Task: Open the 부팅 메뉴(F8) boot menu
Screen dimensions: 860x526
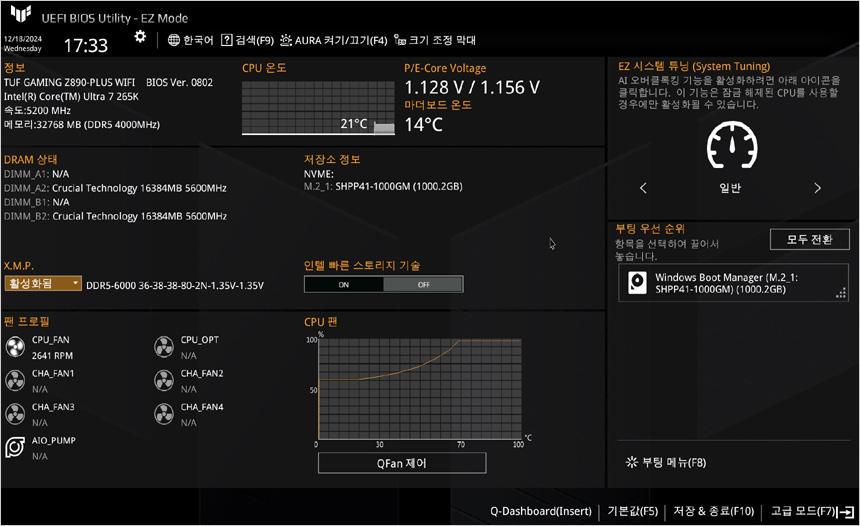Action: [666, 463]
